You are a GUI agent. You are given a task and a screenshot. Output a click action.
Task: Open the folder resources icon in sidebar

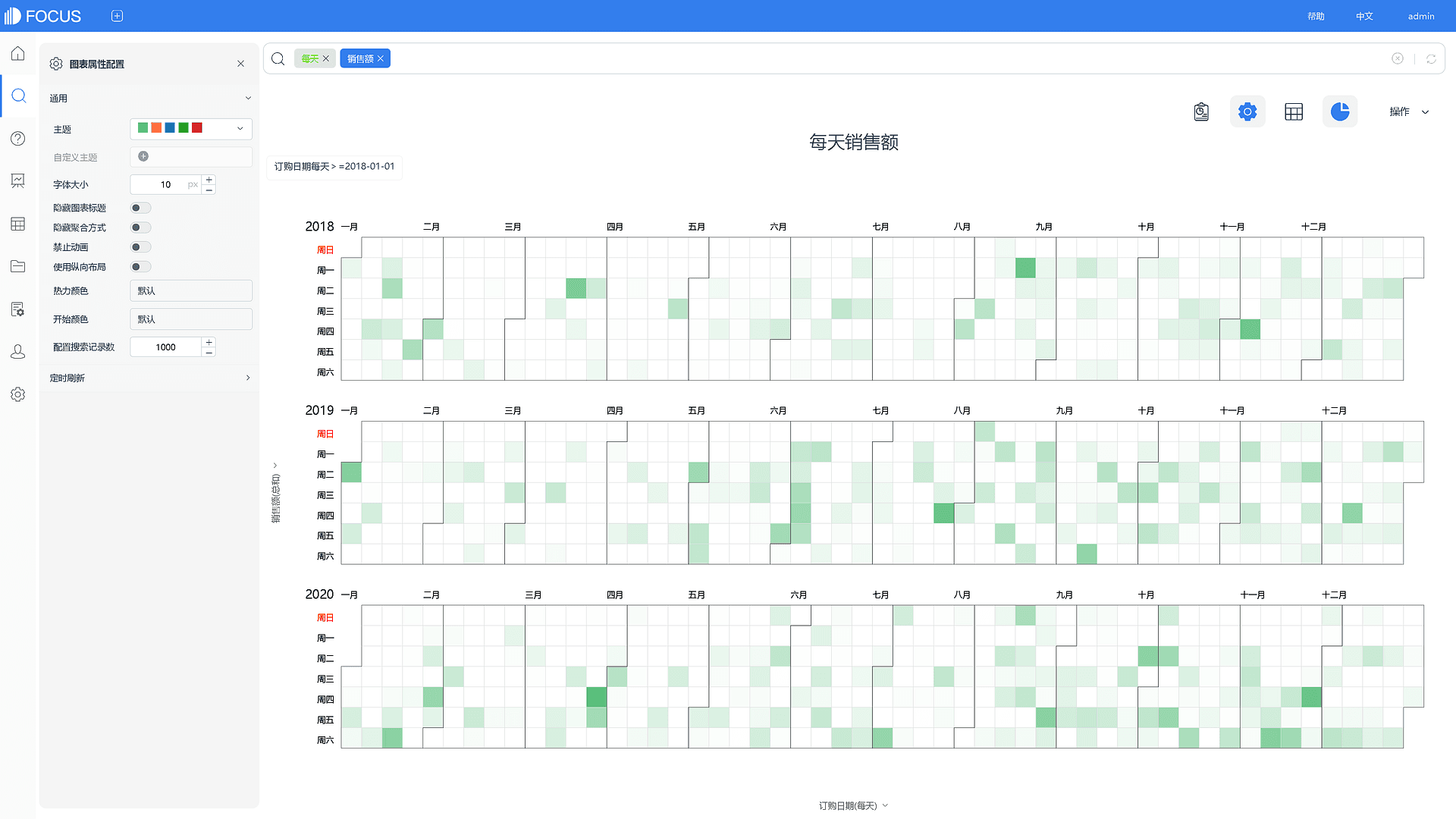click(18, 266)
